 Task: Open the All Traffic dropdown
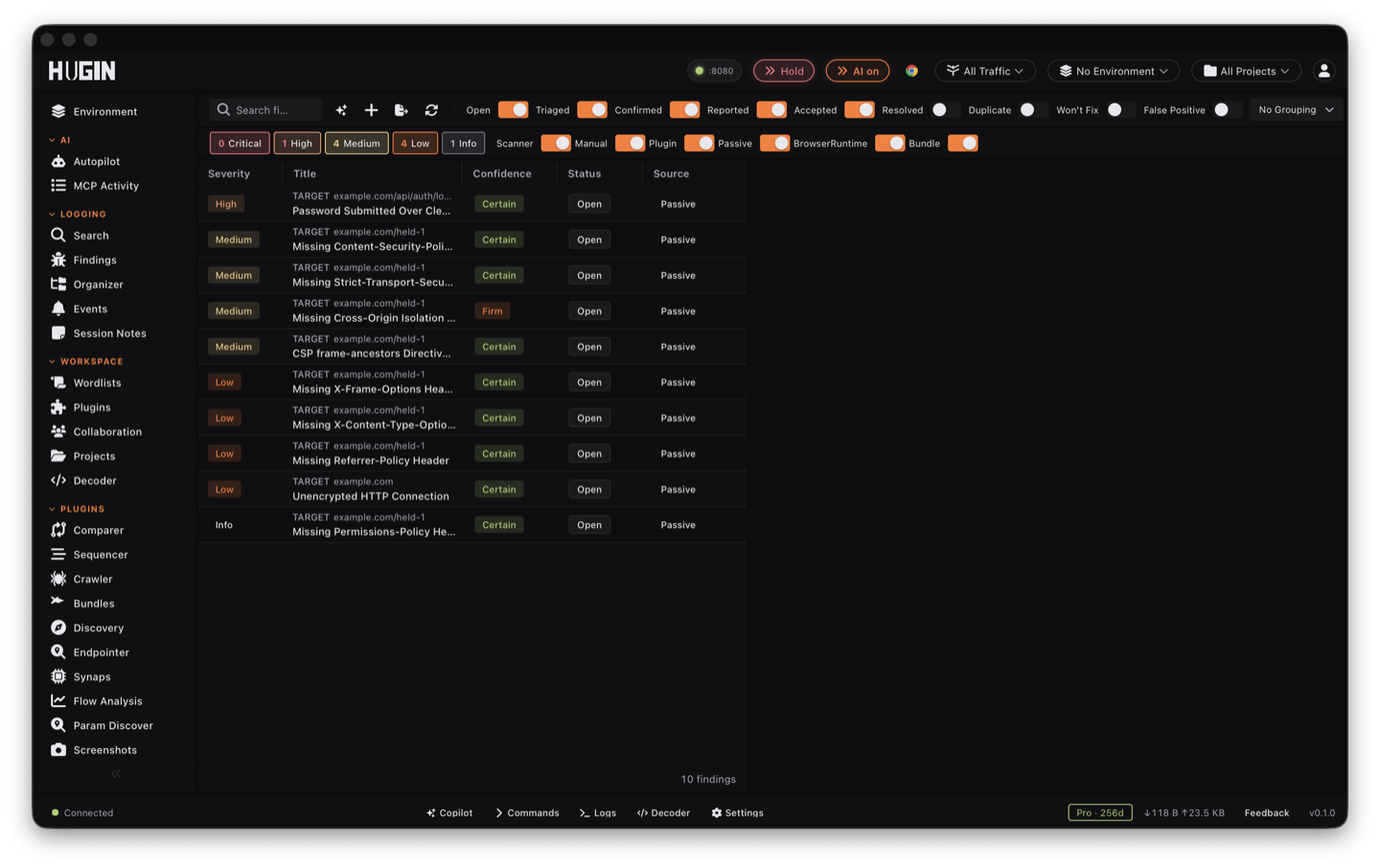tap(985, 71)
